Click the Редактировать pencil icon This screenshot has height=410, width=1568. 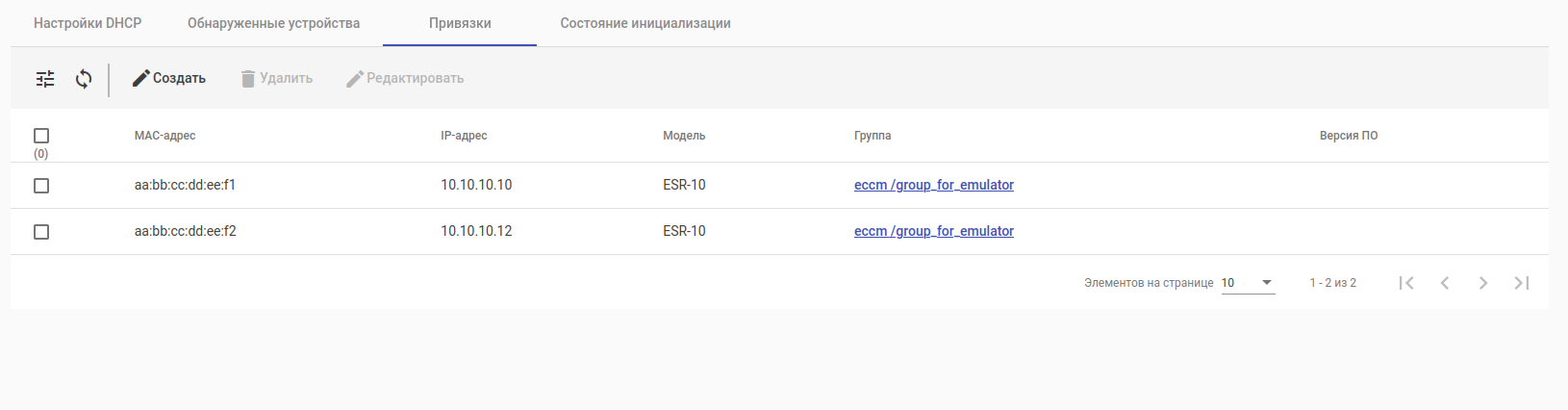[x=355, y=79]
